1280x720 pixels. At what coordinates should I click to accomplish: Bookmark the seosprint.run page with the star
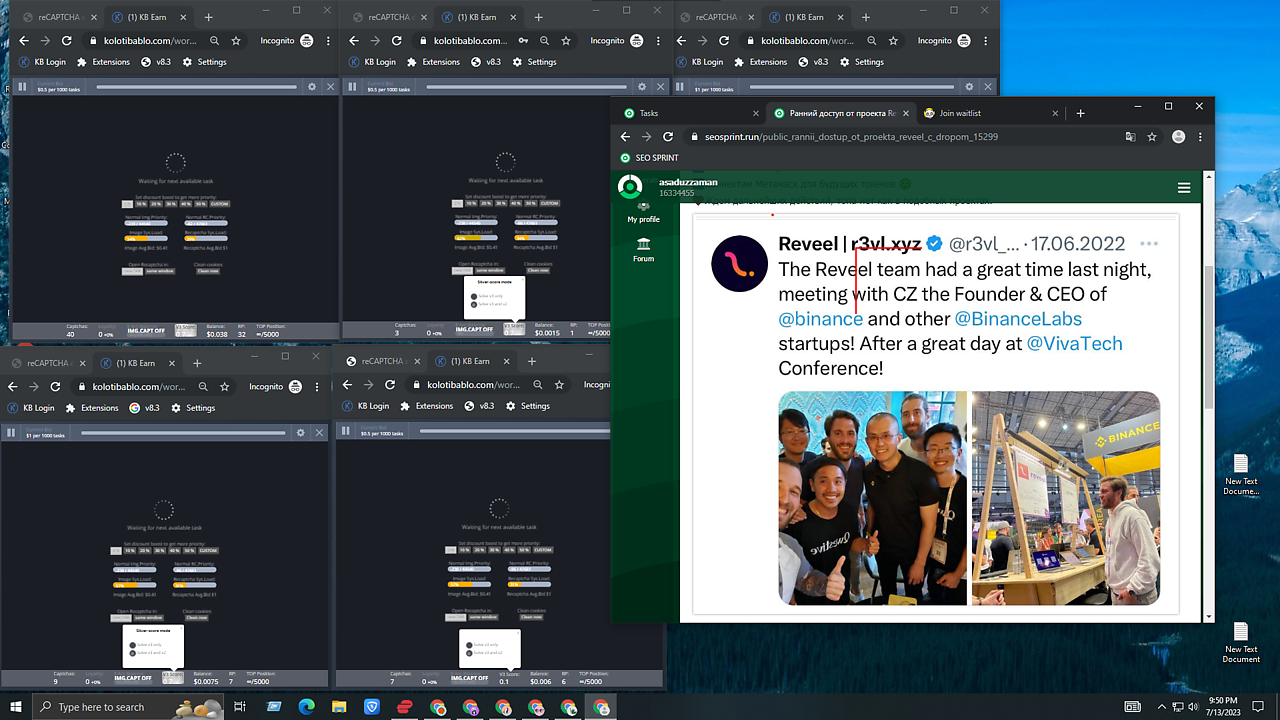(x=1152, y=137)
